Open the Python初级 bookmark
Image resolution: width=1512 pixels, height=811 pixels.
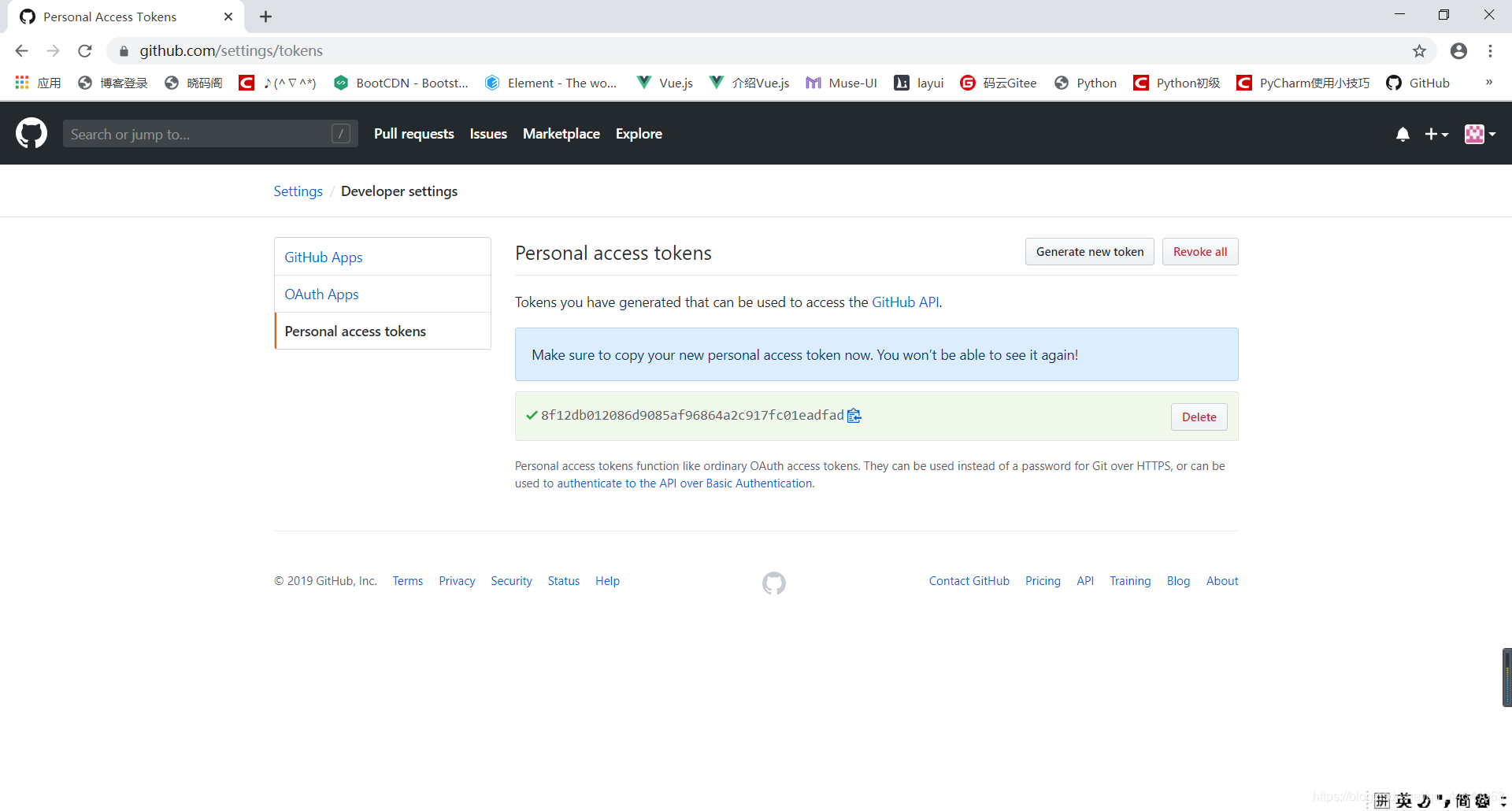click(x=1177, y=83)
